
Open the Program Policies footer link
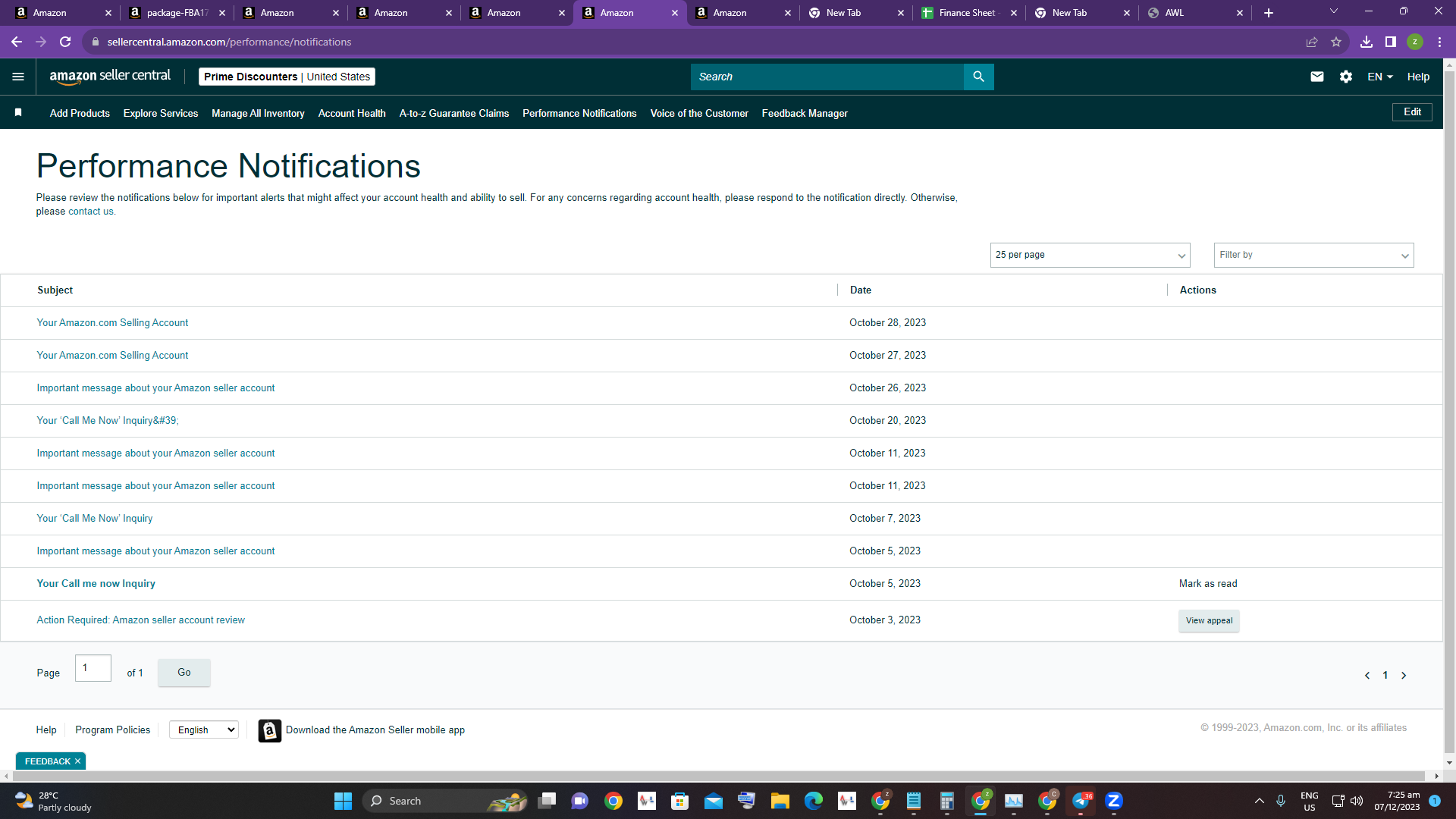tap(113, 730)
